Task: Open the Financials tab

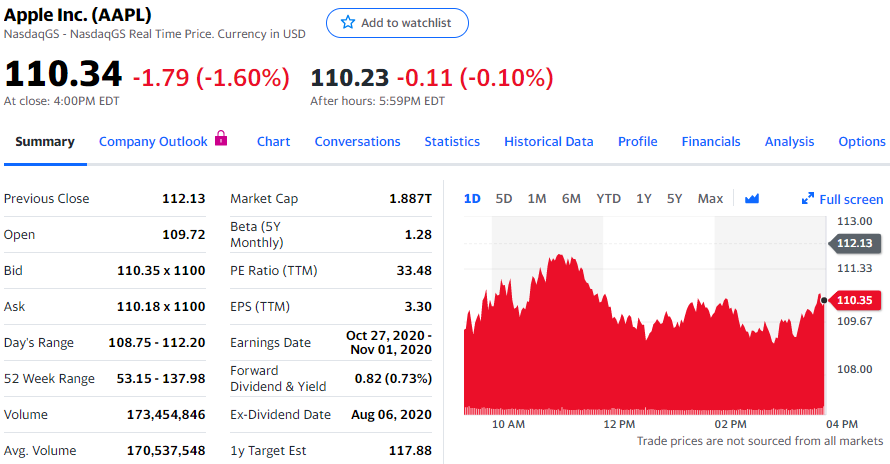Action: (711, 141)
